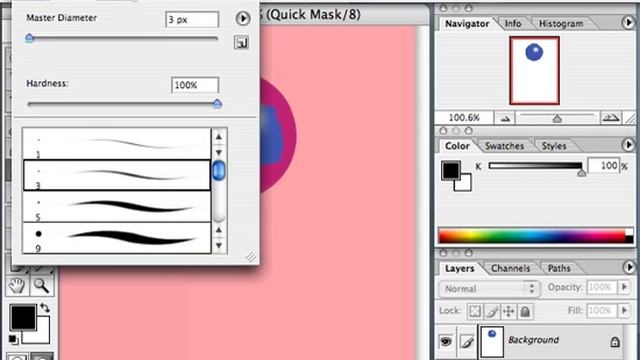Pick a color from the spectrum ramp
This screenshot has width=640, height=360.
[535, 236]
